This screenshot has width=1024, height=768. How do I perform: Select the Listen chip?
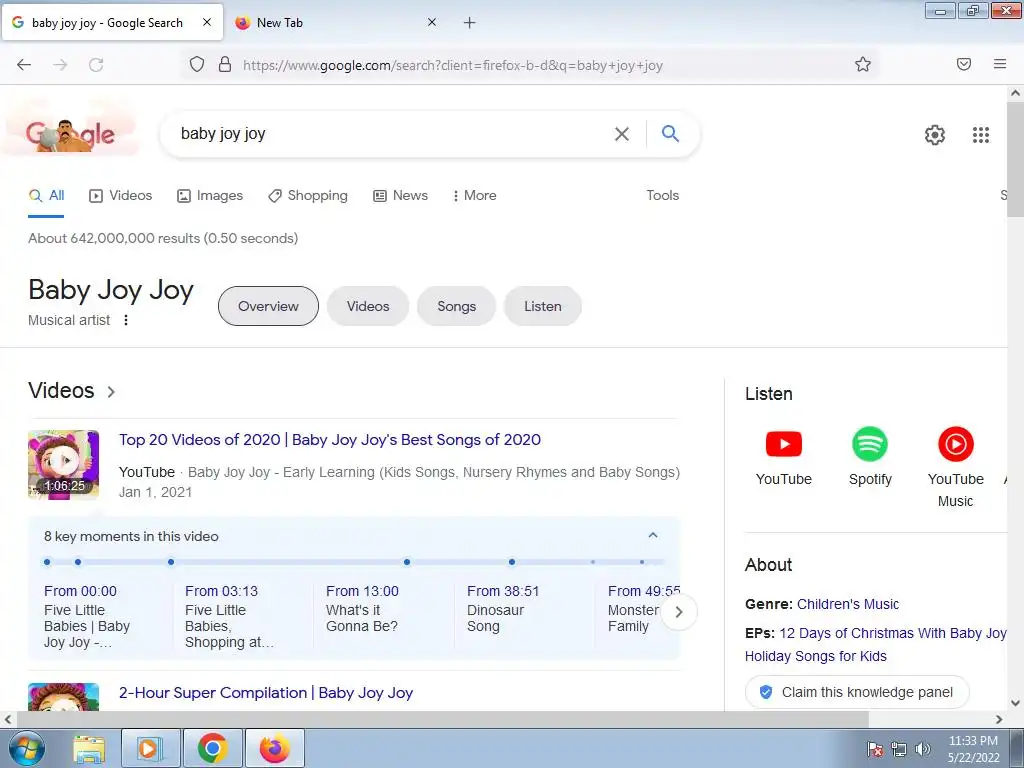click(543, 306)
